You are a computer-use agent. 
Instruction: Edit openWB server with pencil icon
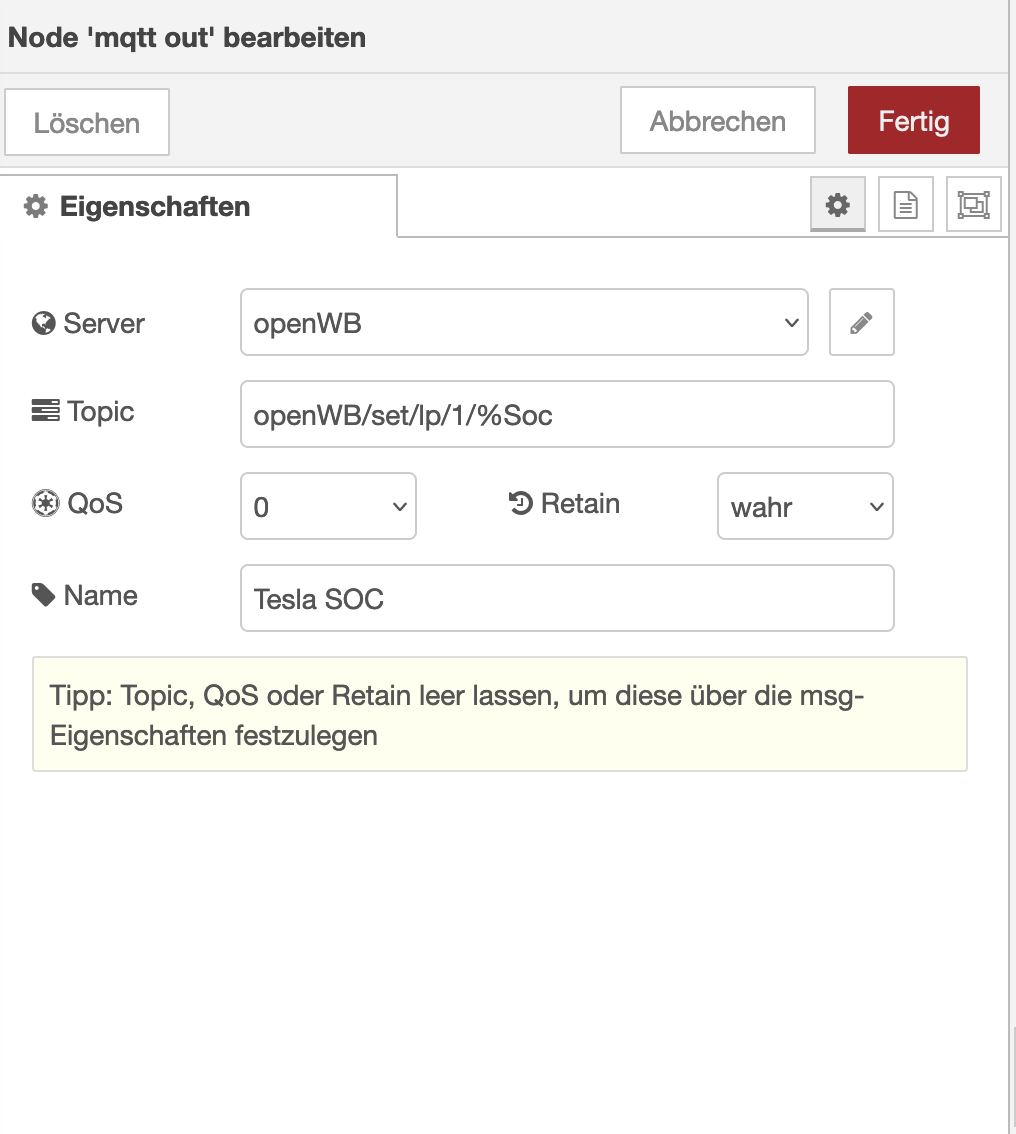[861, 323]
